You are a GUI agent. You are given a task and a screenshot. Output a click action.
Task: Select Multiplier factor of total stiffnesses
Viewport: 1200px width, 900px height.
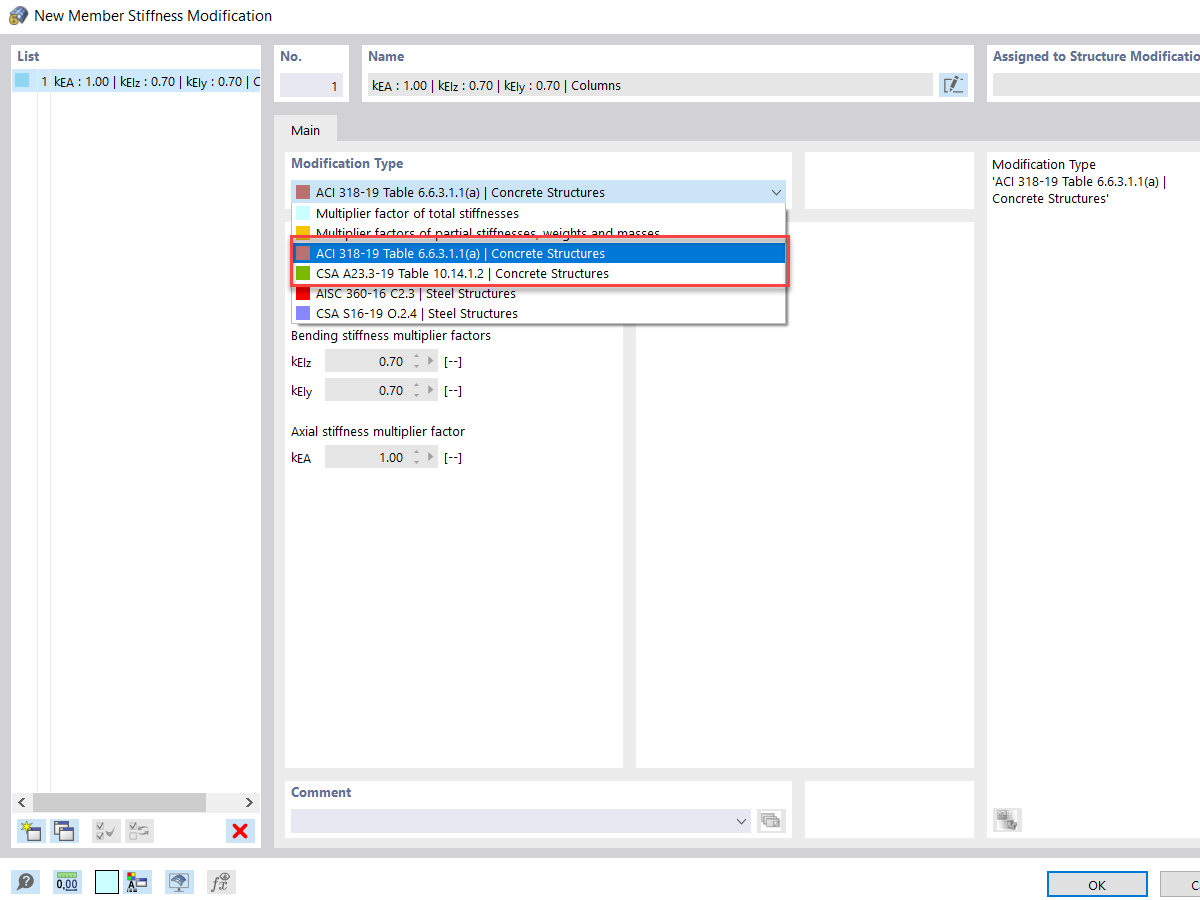tap(417, 213)
